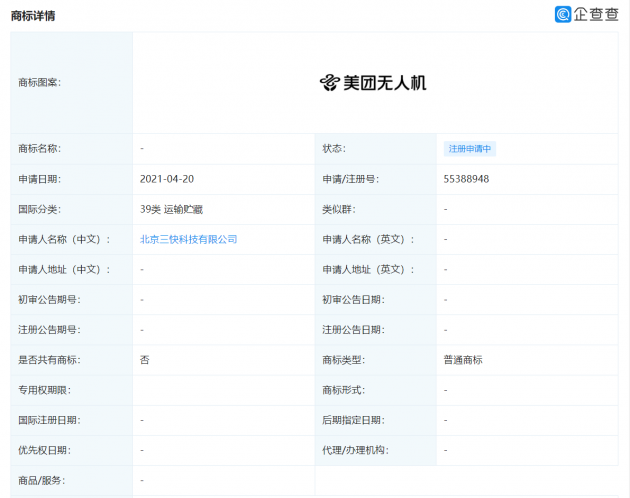The image size is (630, 498).
Task: Click the 注册申请中 status tag
Action: click(470, 149)
